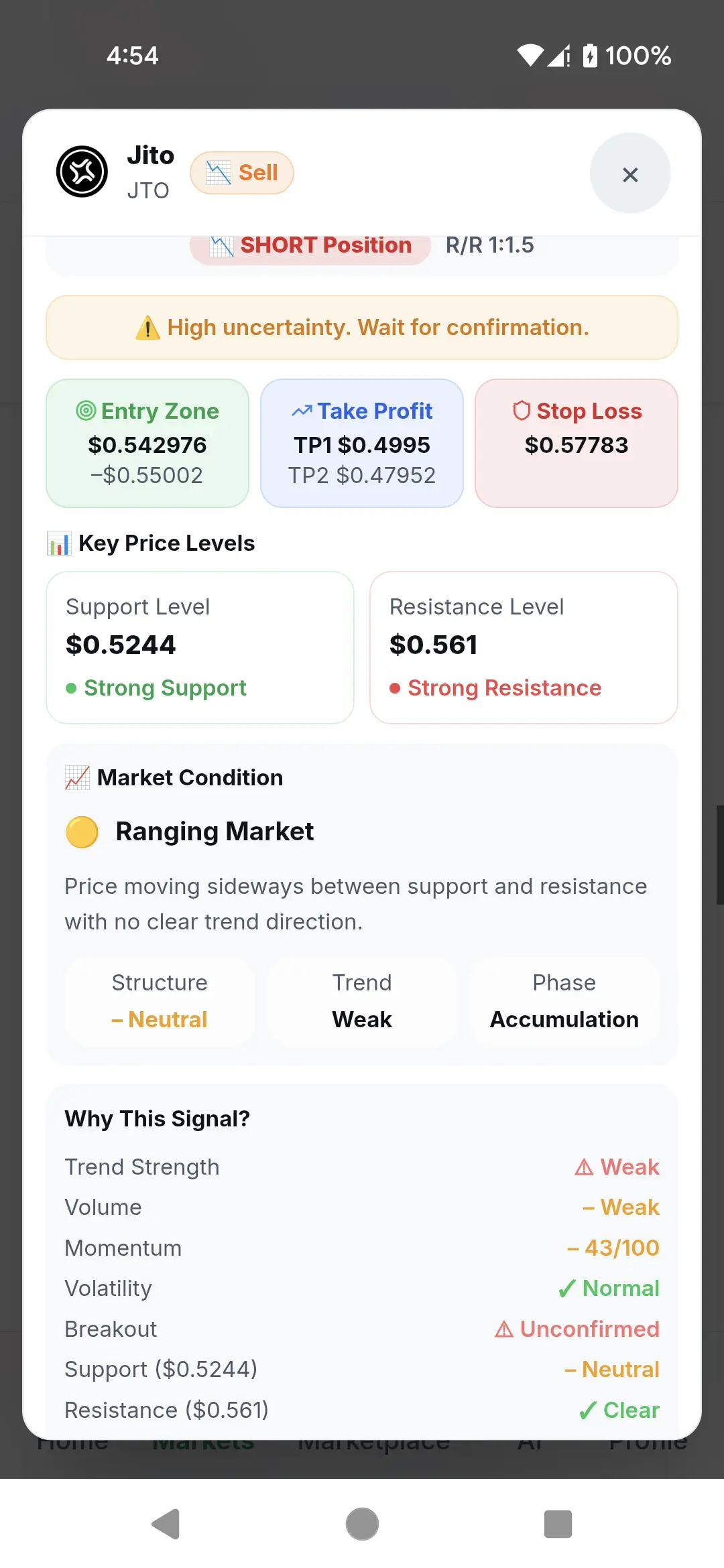Tap the SHORT Position chart icon
Viewport: 724px width, 1568px height.
pos(221,246)
